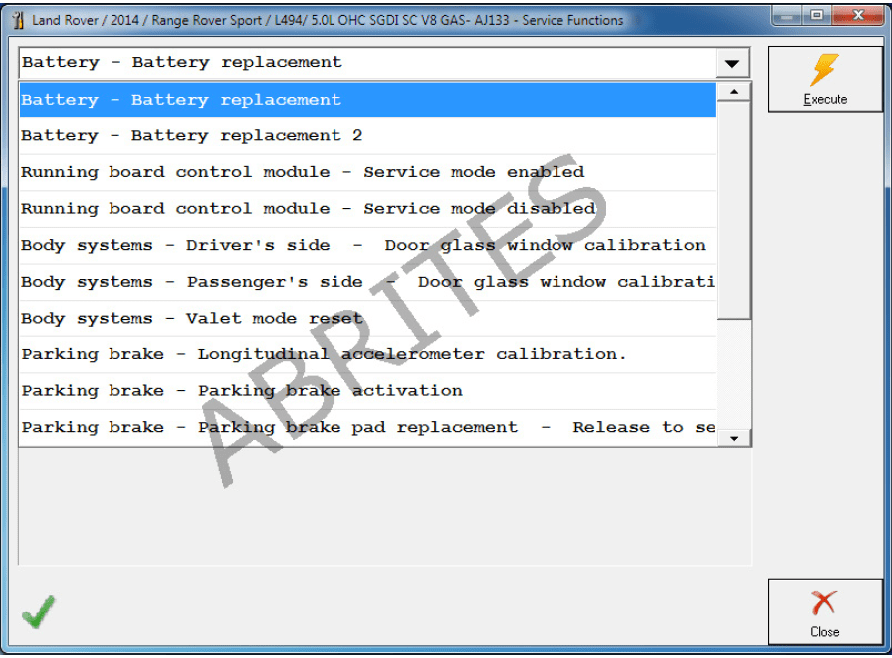Select Passenger's side door glass calibration
The width and height of the screenshot is (892, 658).
pos(366,282)
